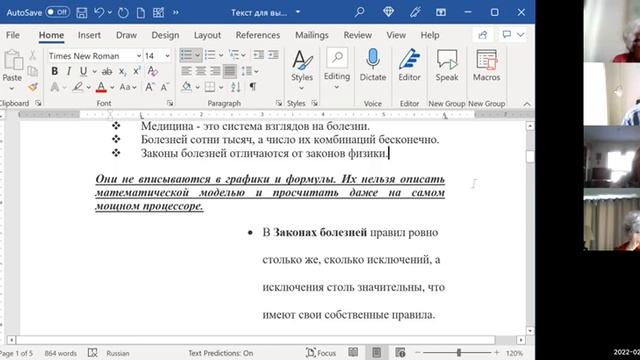Image resolution: width=640 pixels, height=360 pixels.
Task: Open the Editor pane
Action: [409, 66]
